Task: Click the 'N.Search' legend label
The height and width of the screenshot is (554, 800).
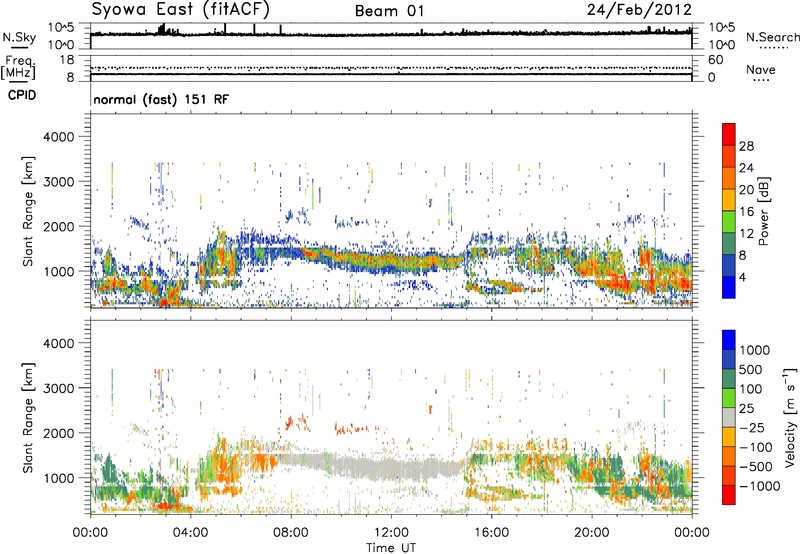Action: (772, 37)
